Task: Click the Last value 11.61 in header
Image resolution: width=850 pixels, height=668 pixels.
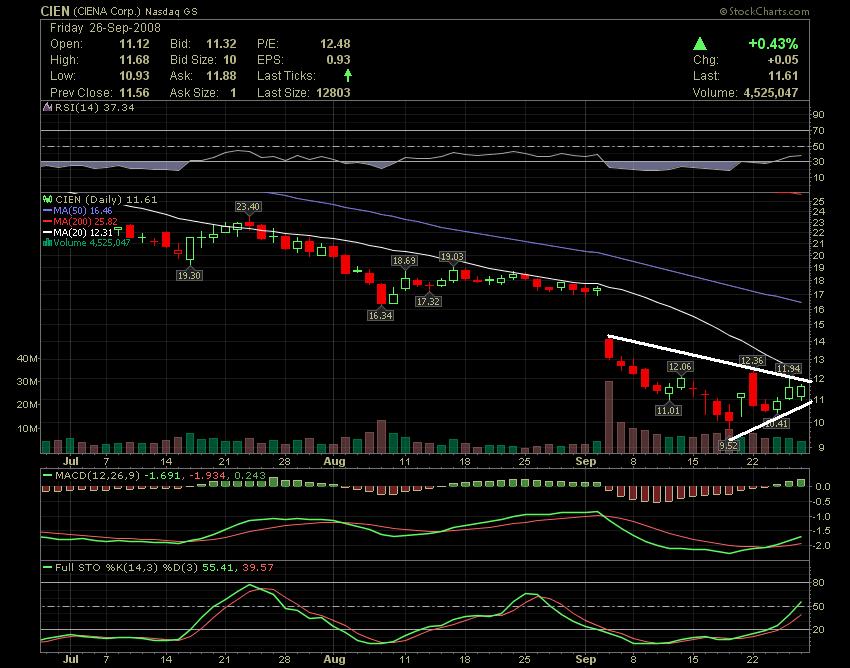Action: [x=783, y=76]
